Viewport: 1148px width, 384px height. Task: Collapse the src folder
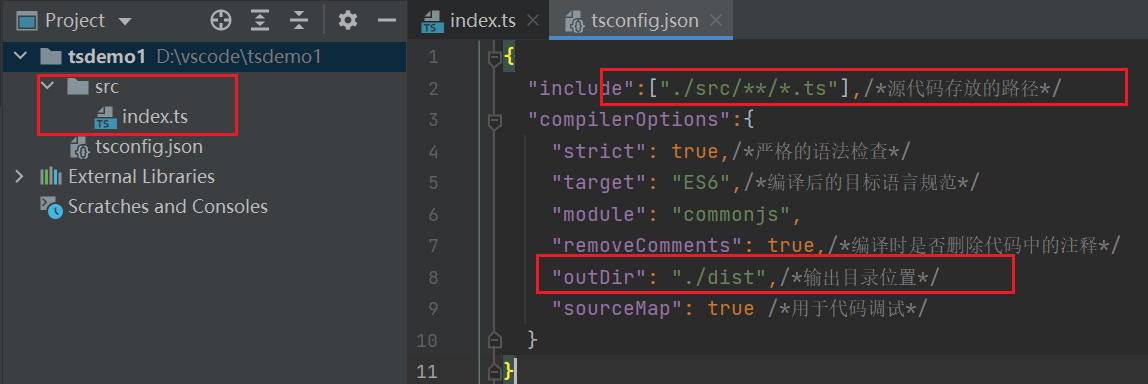tap(48, 86)
